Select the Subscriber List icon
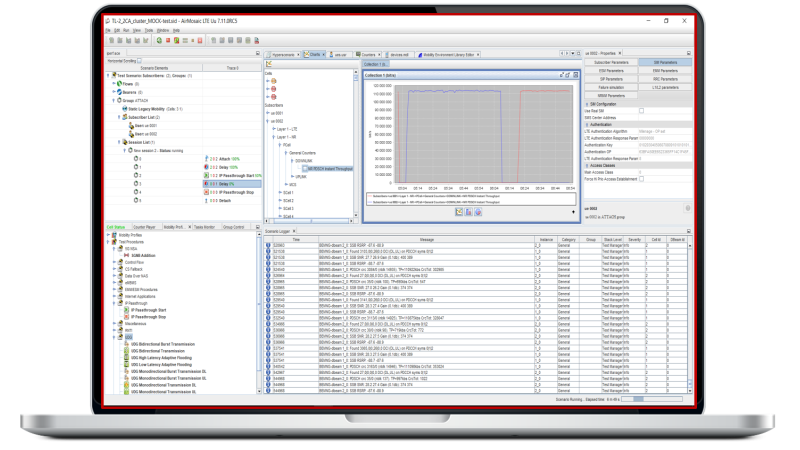 124,117
